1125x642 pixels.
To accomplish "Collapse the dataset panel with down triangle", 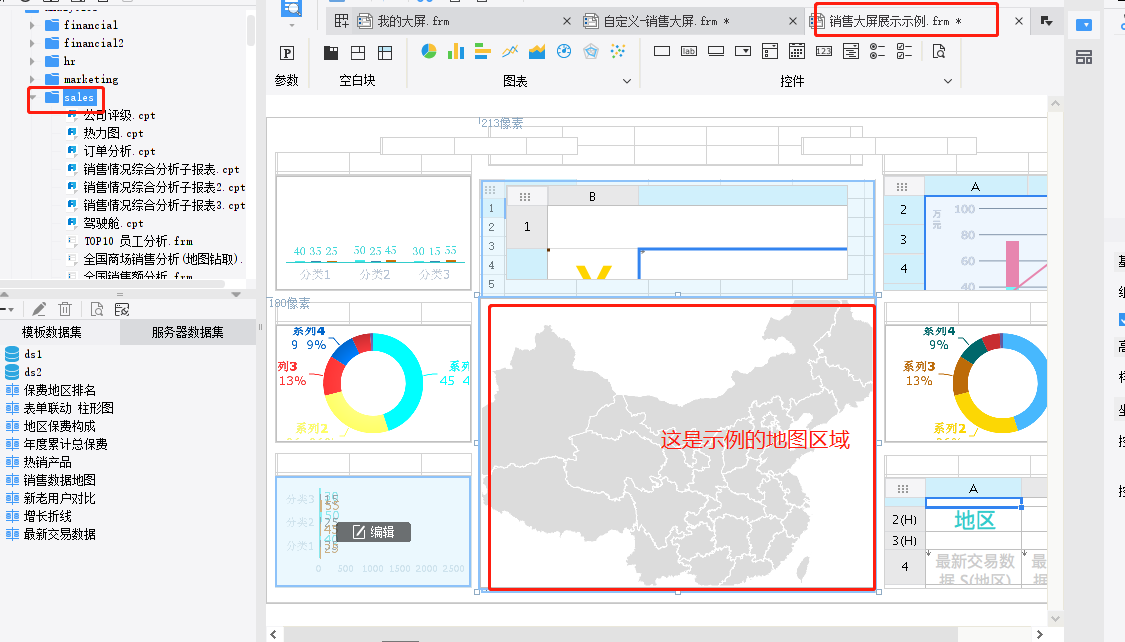I will coord(236,295).
